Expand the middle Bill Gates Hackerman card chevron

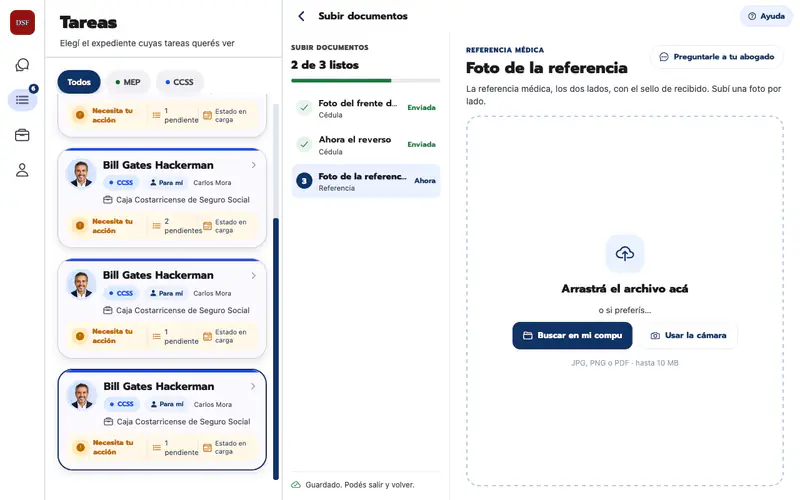(254, 276)
